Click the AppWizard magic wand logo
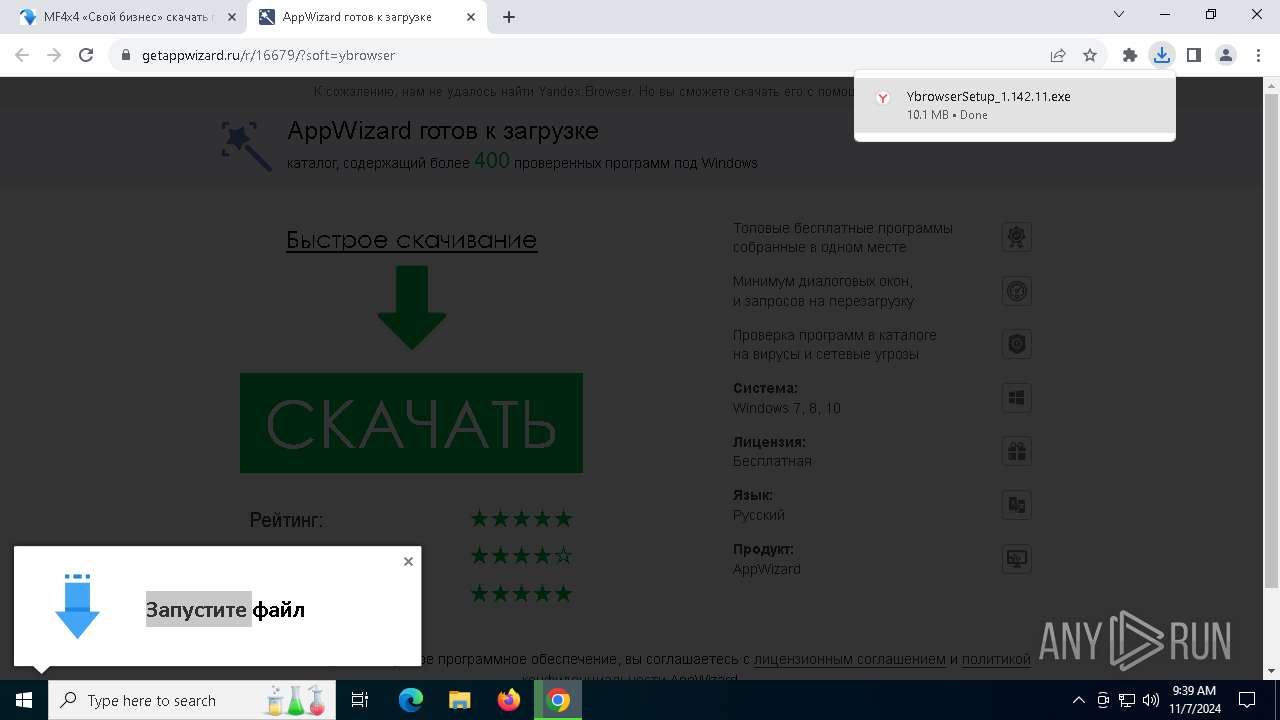1280x720 pixels. pyautogui.click(x=246, y=146)
